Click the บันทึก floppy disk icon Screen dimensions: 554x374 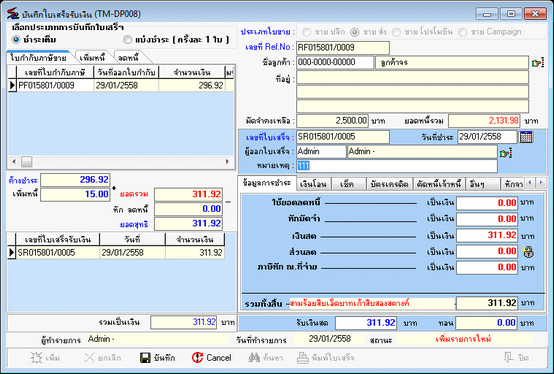[145, 358]
